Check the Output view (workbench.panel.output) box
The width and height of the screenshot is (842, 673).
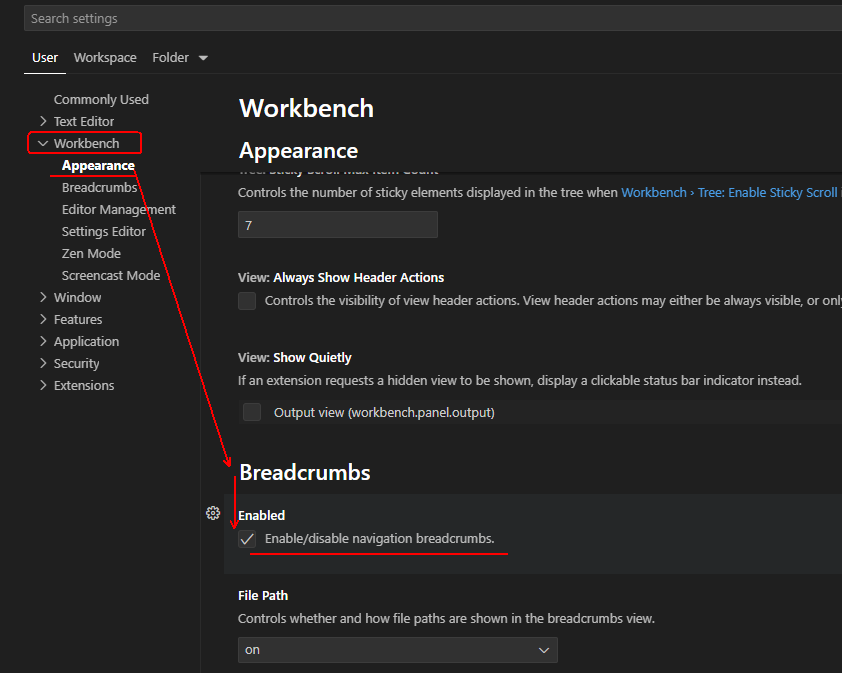[x=252, y=412]
